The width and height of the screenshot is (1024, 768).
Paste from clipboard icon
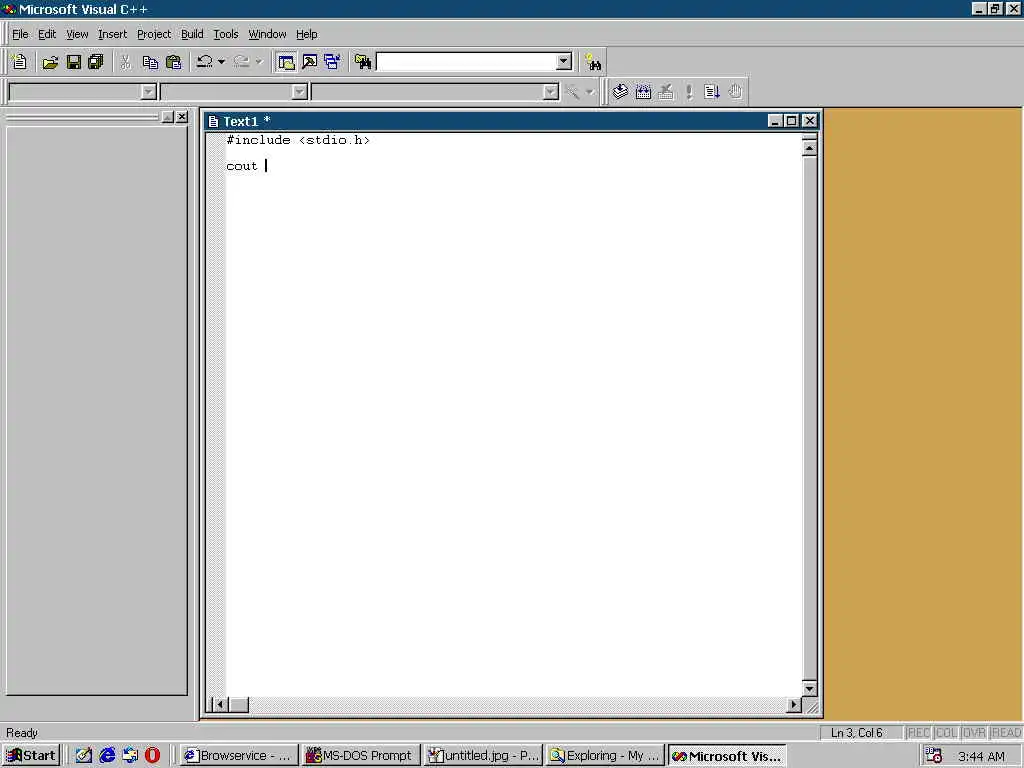[174, 62]
